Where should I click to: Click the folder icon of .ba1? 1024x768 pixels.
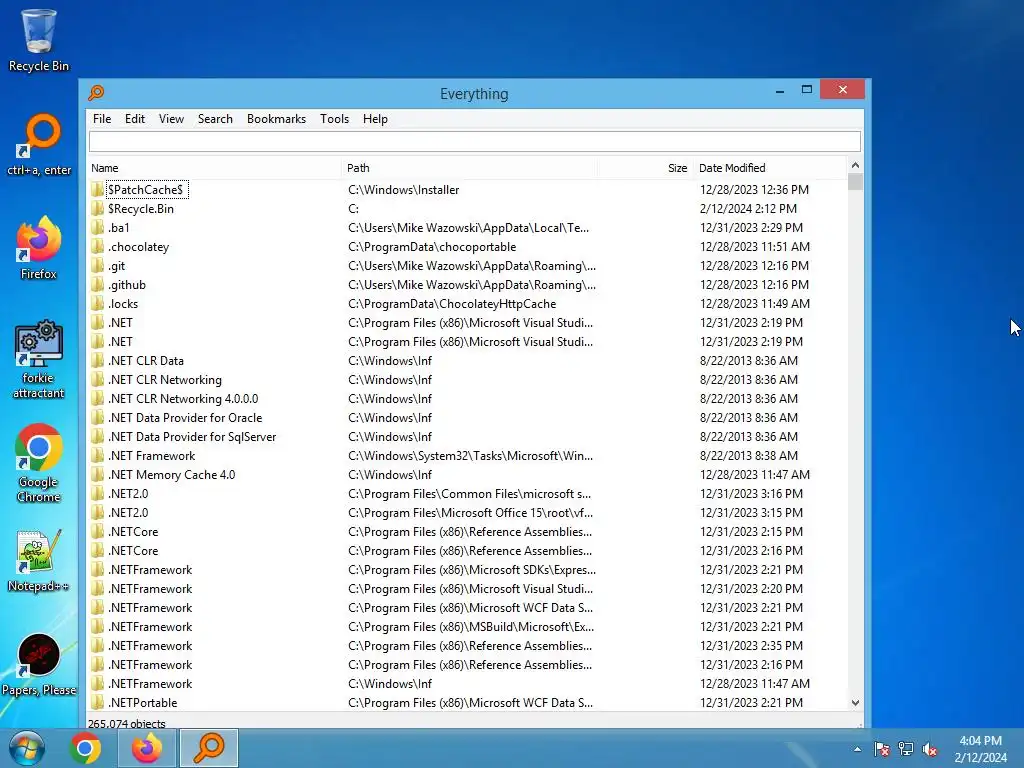[x=97, y=227]
